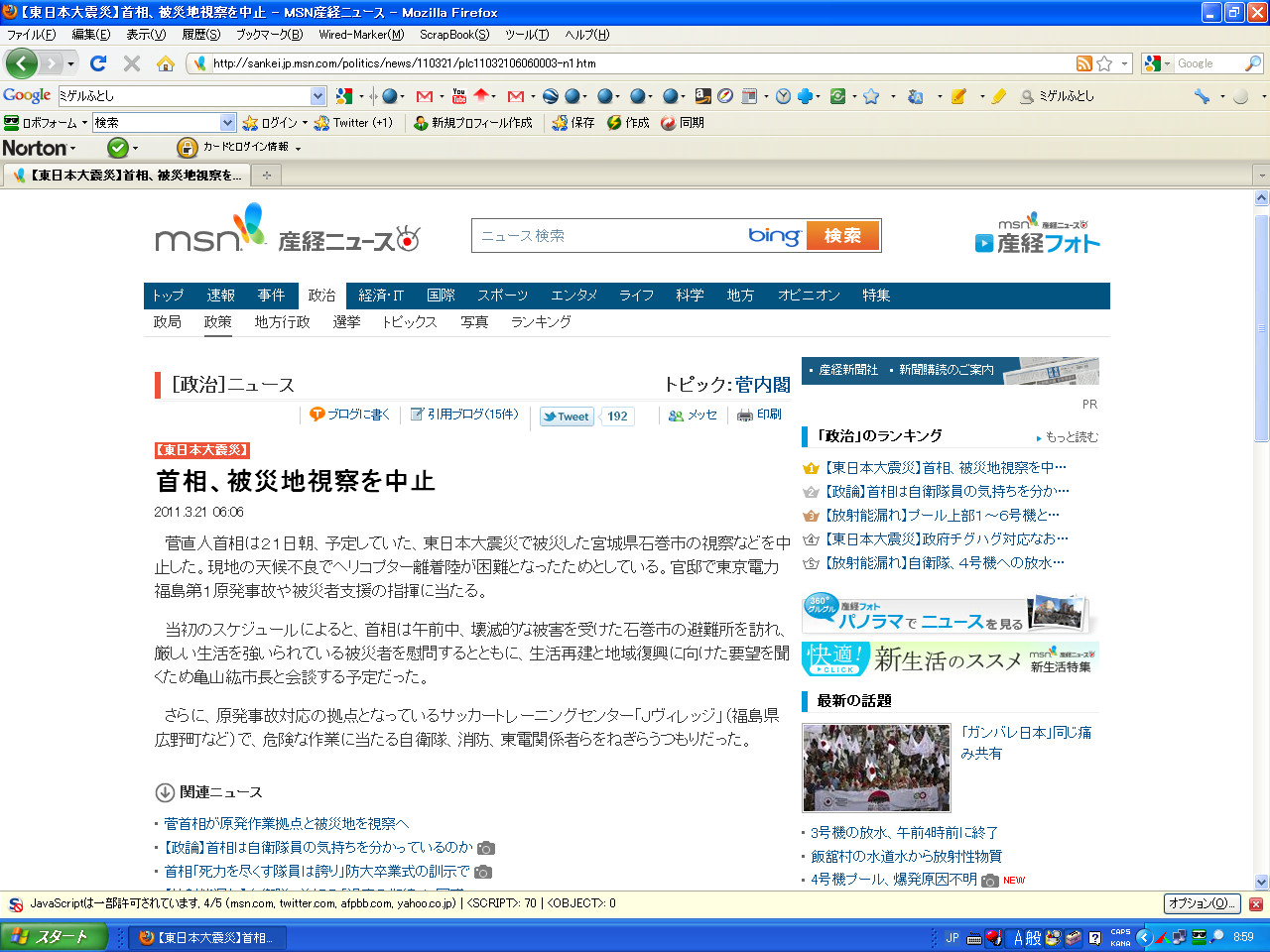Open the Roboform 検索 combo box dropdown

pos(228,123)
